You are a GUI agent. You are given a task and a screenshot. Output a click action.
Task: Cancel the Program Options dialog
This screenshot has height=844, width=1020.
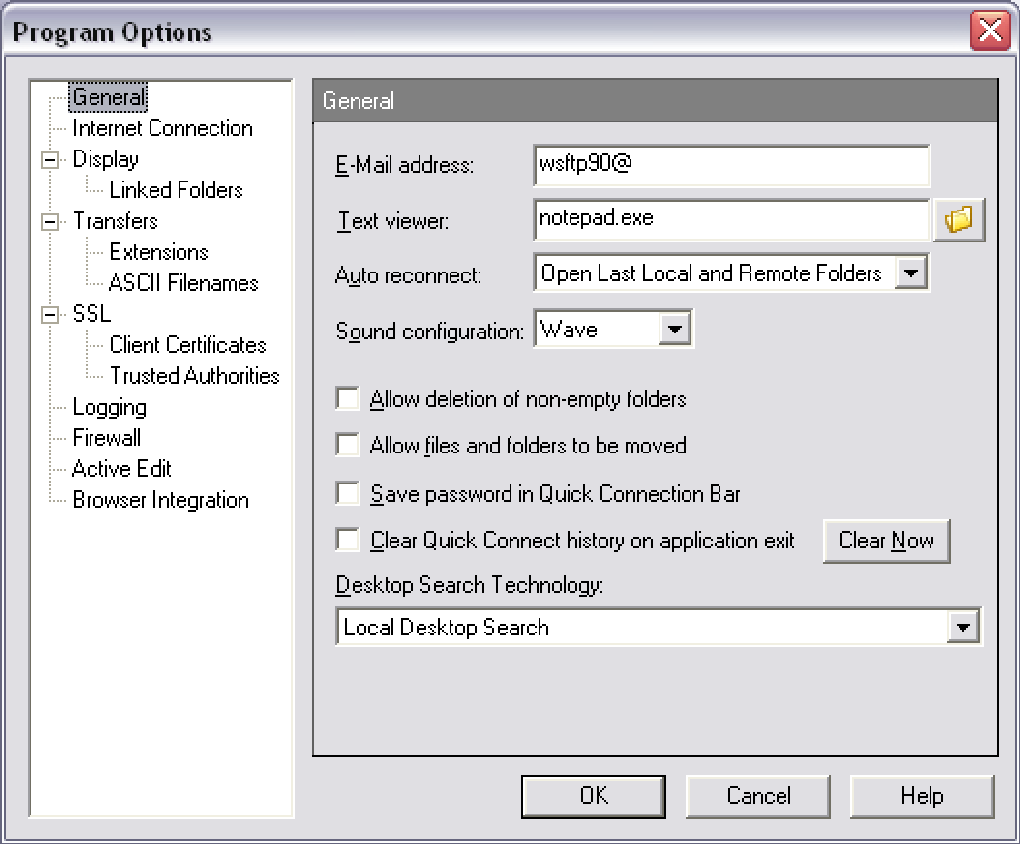758,796
